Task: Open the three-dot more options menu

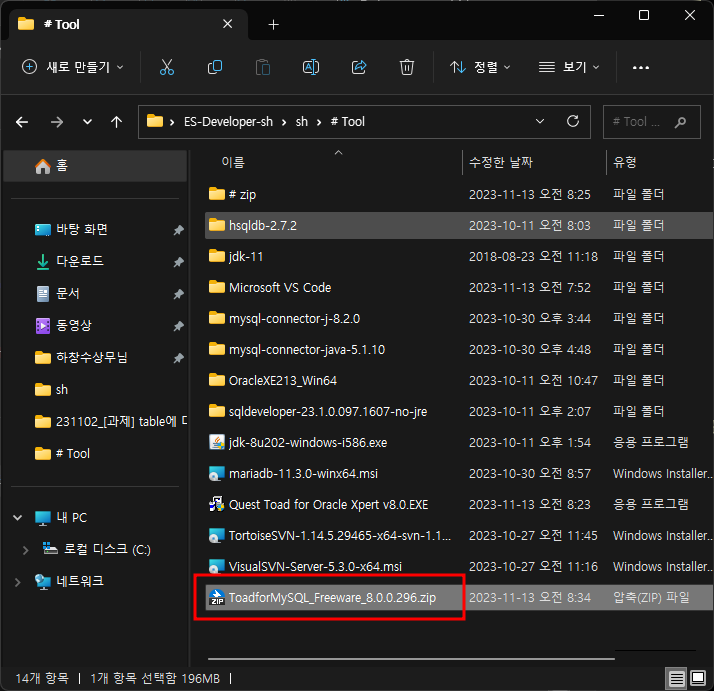Action: (641, 67)
